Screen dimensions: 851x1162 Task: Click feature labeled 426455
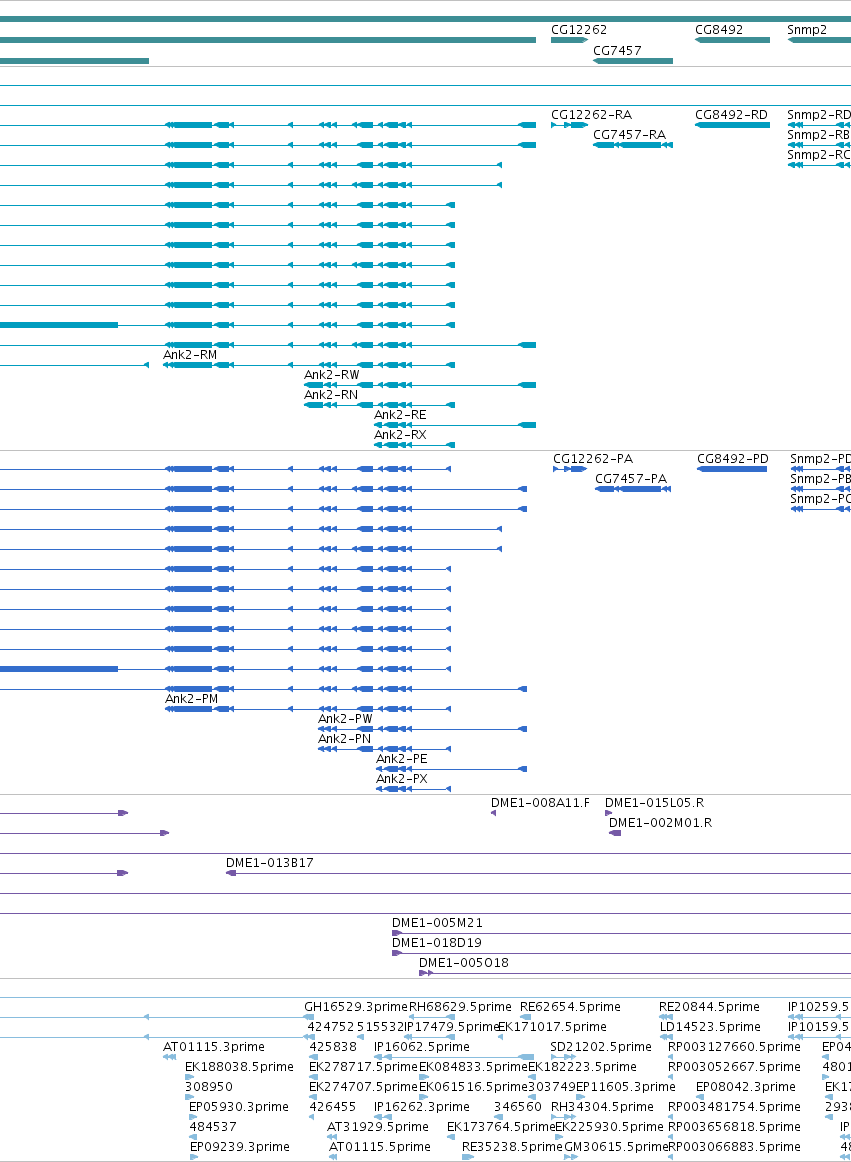[x=333, y=1107]
